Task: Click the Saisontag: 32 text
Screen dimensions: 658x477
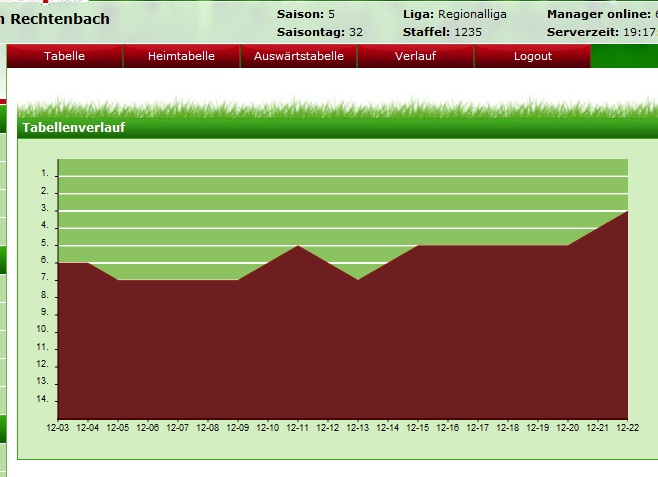Action: click(x=320, y=32)
